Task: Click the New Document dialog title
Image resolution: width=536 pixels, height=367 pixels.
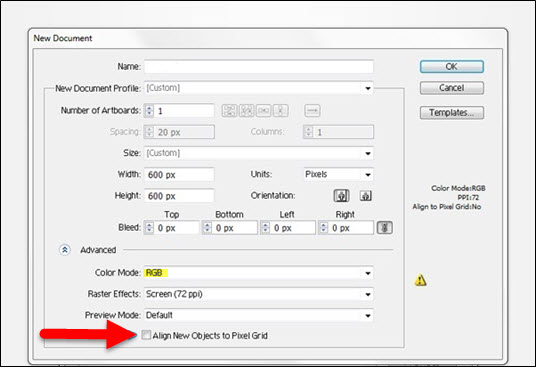Action: (63, 38)
